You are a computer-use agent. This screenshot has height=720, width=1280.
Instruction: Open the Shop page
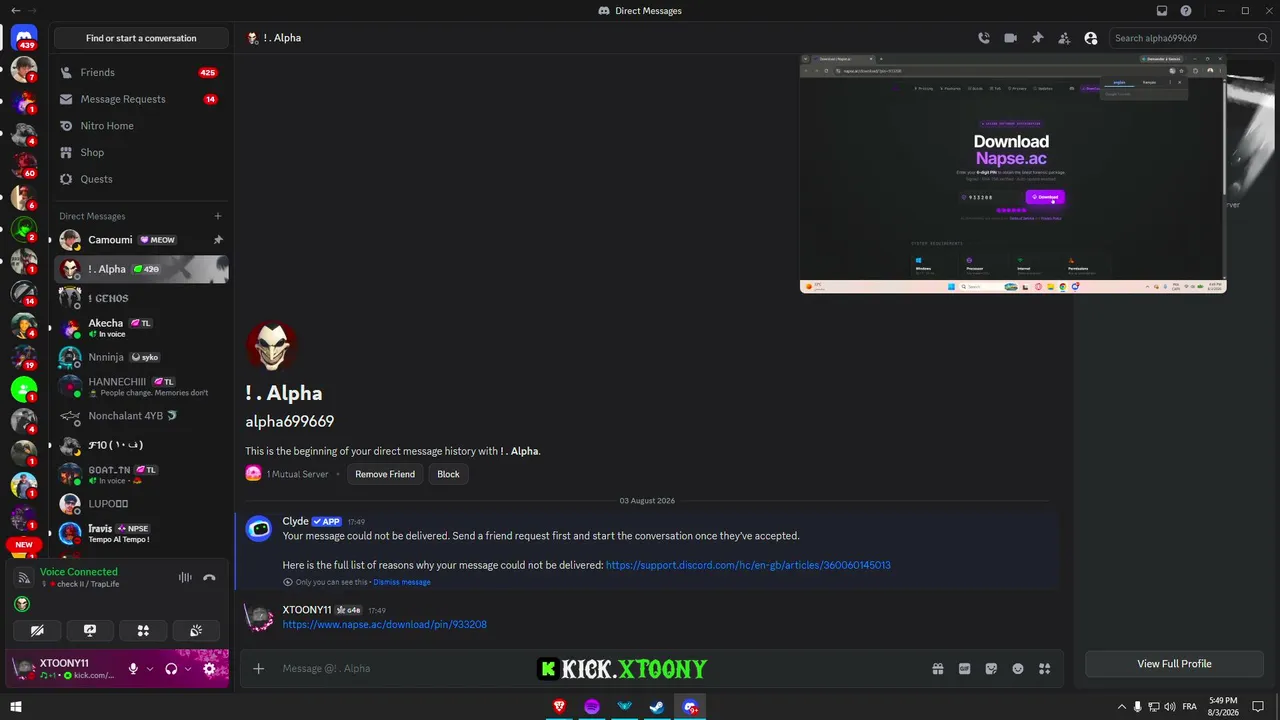tap(141, 152)
